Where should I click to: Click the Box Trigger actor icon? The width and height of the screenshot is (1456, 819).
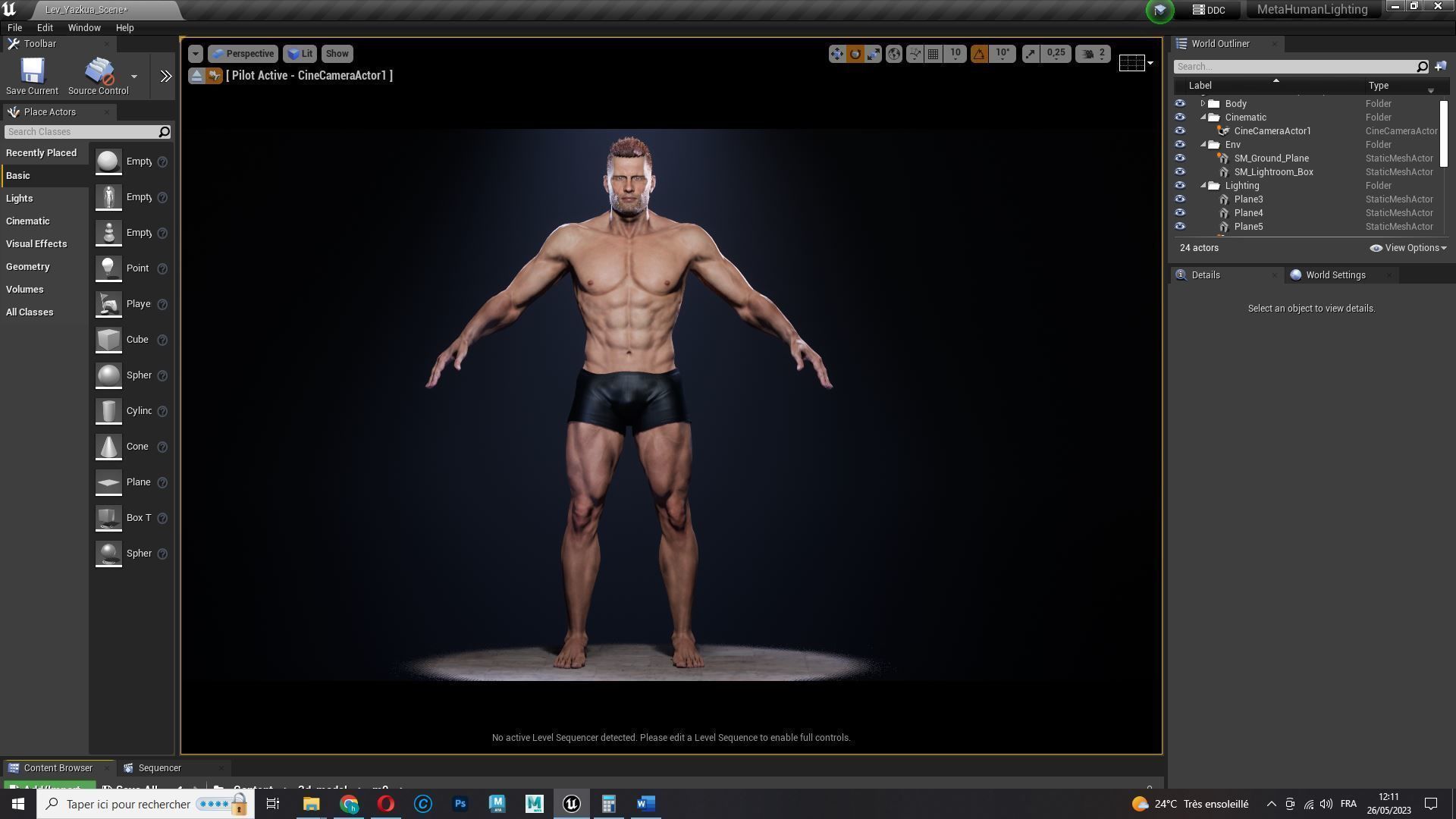click(108, 518)
